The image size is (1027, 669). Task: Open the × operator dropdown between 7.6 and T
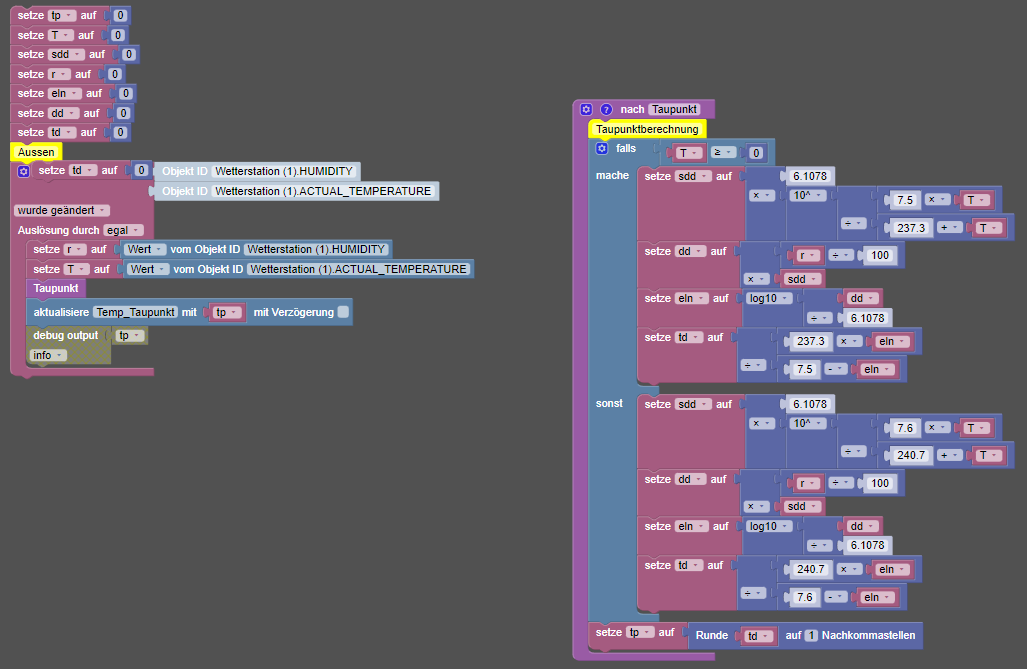coord(938,427)
